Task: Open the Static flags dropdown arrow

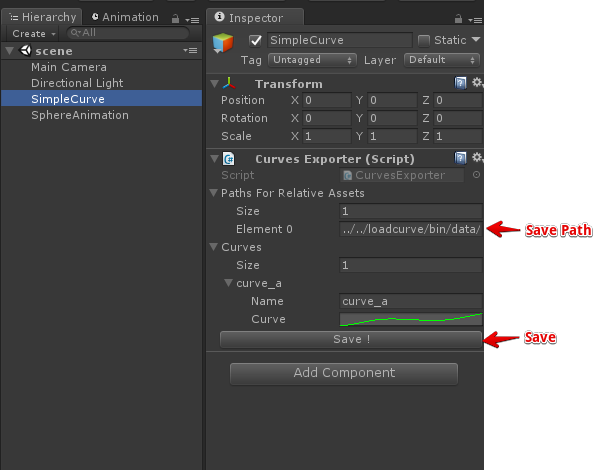Action: (476, 40)
